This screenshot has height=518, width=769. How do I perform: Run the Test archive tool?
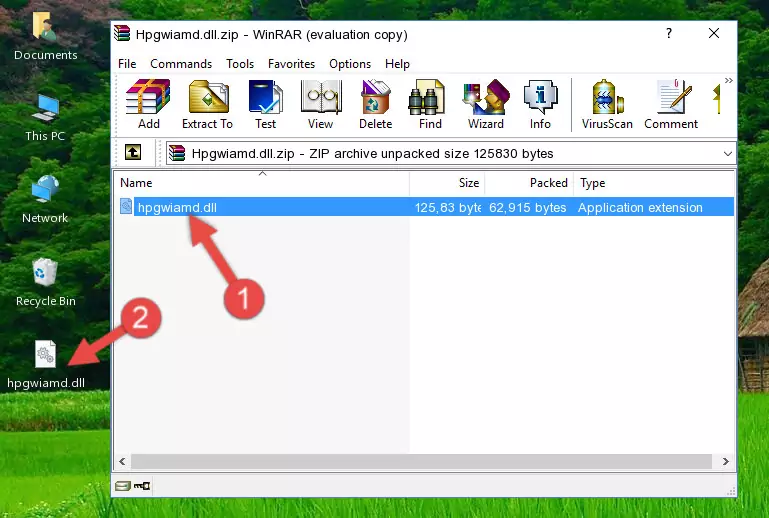(x=265, y=104)
